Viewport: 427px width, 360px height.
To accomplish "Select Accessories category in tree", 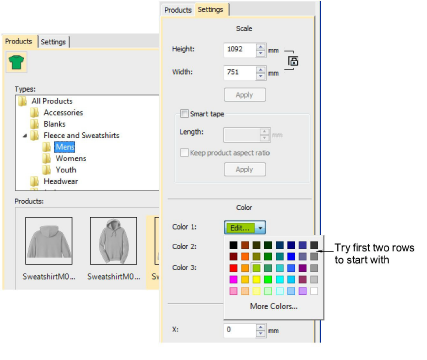I will (63, 113).
